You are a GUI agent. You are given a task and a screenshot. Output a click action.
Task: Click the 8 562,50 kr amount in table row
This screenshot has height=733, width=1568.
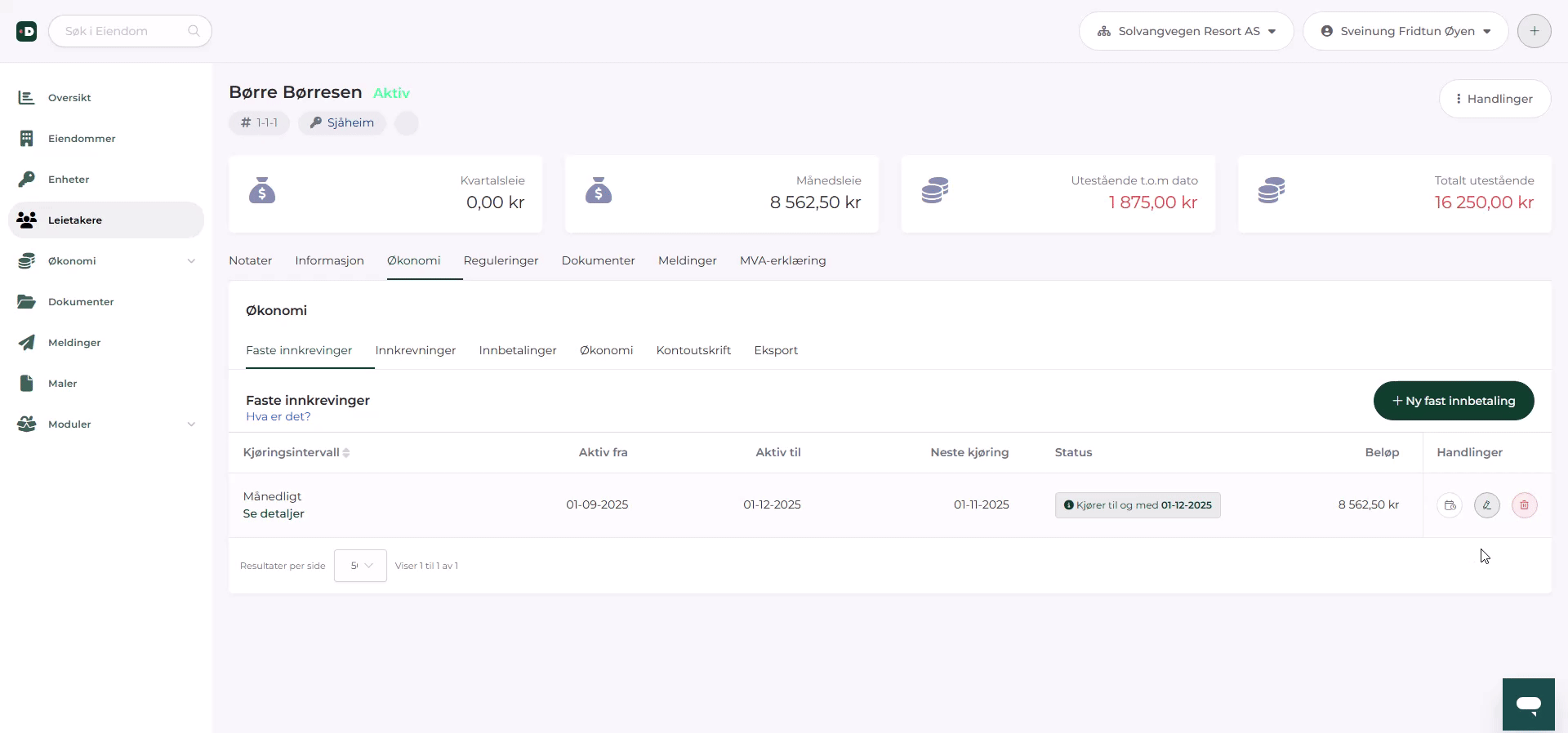pos(1369,505)
